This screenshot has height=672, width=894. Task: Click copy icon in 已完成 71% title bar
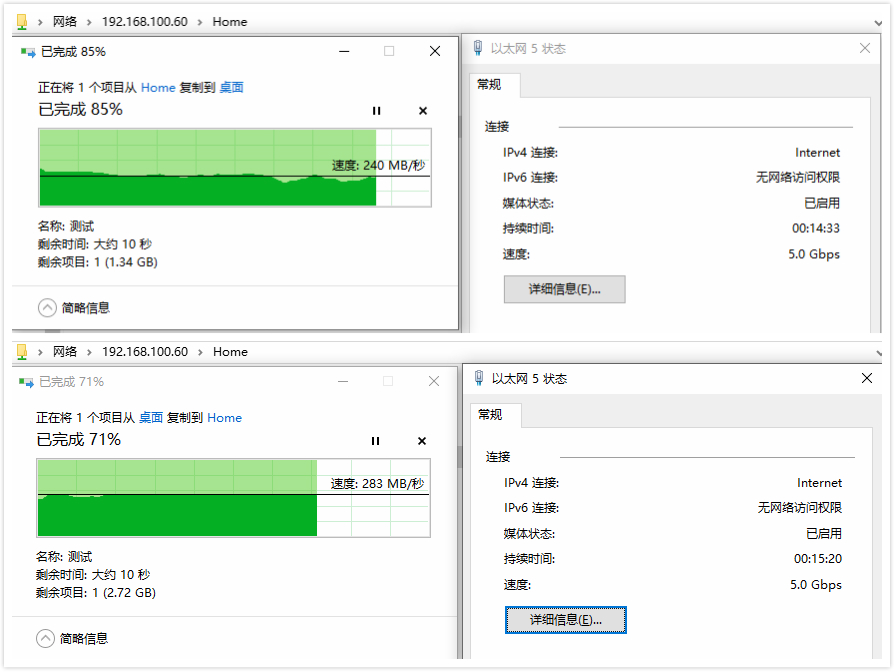(x=26, y=382)
